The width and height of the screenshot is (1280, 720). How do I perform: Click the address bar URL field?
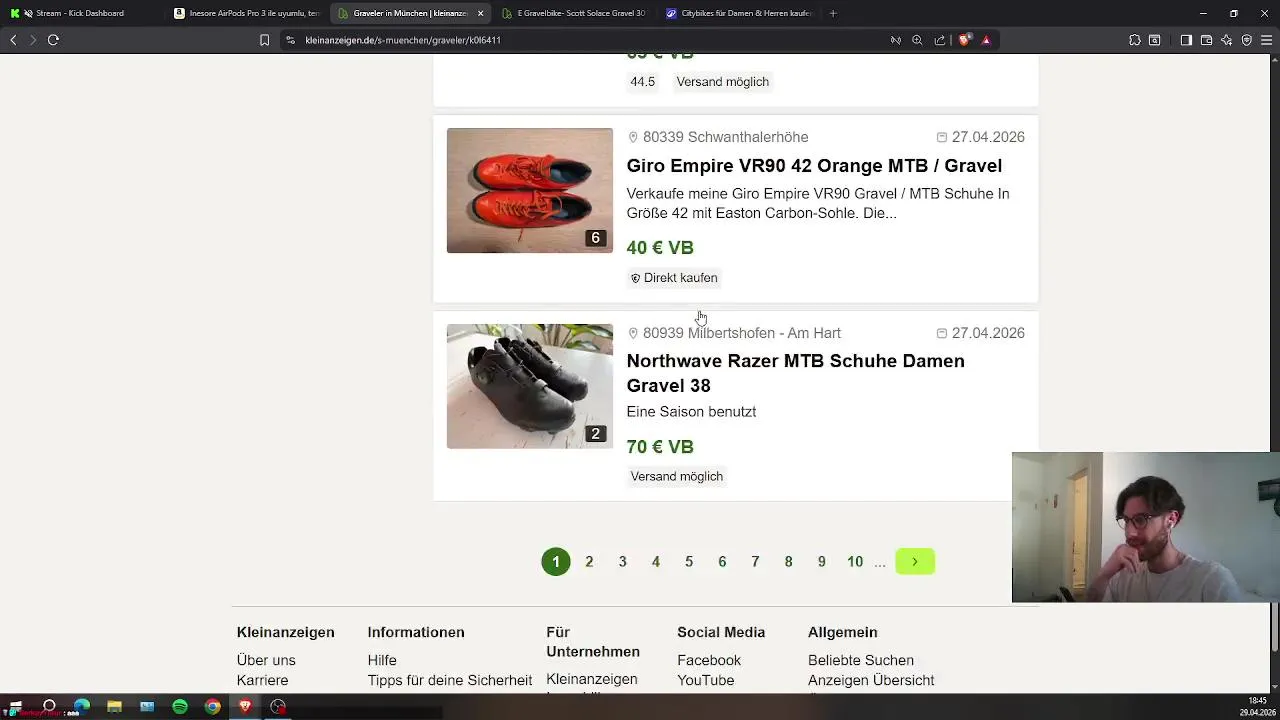click(x=580, y=40)
